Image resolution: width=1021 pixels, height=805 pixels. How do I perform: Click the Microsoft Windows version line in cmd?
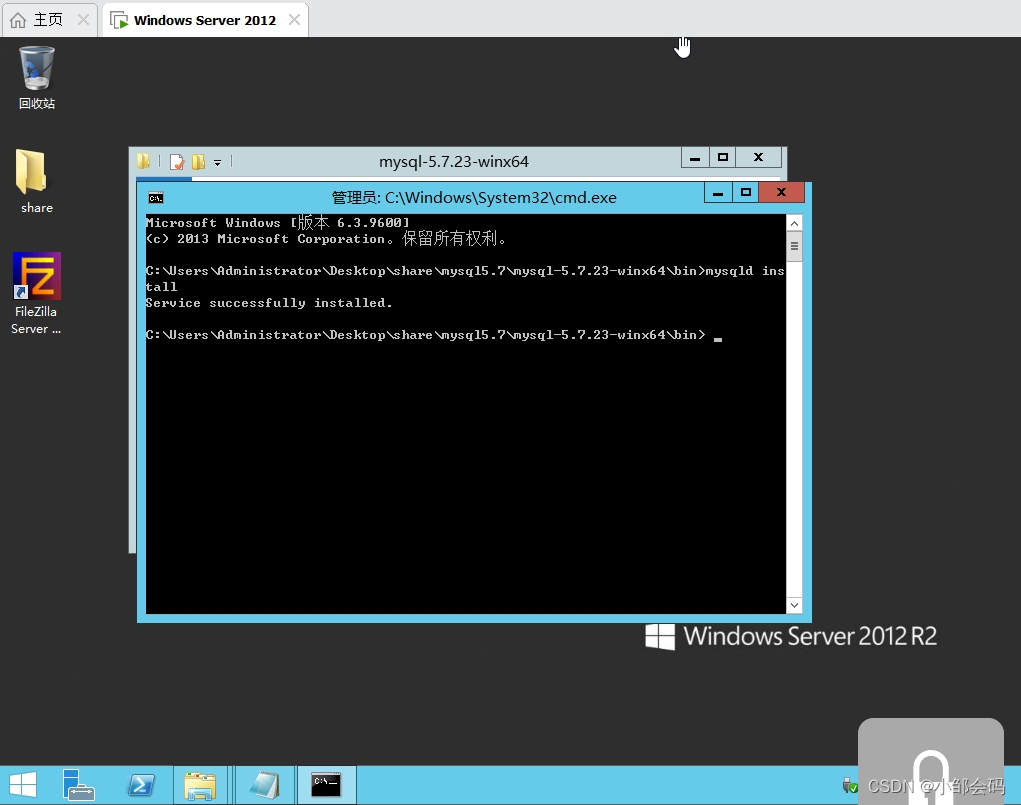[x=277, y=223]
